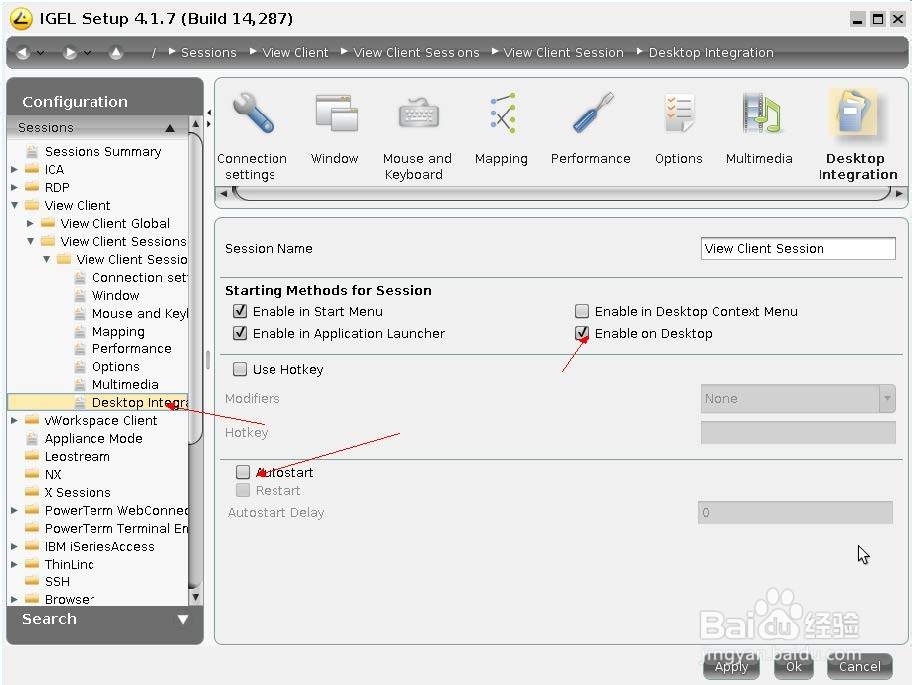Click the SSH folder icon
Image resolution: width=912 pixels, height=685 pixels.
click(x=32, y=581)
